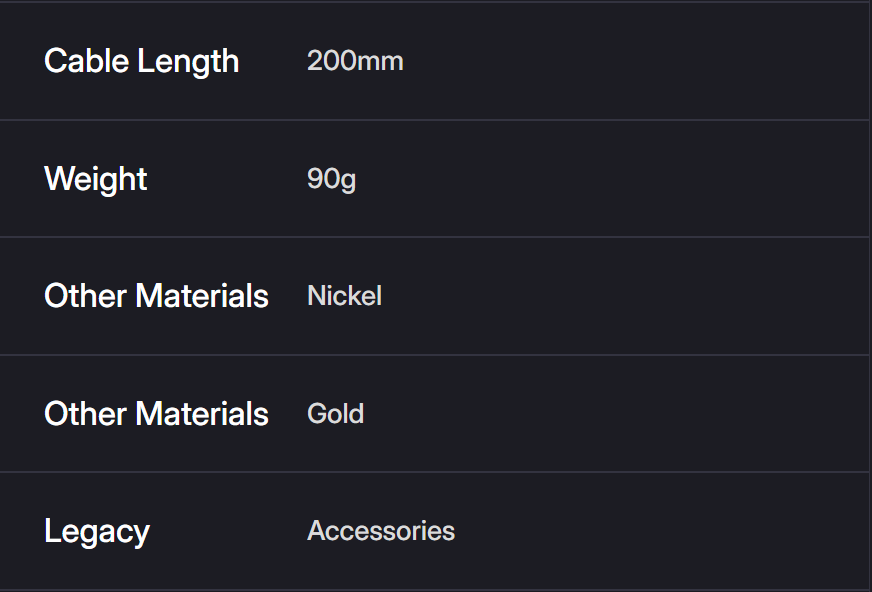The width and height of the screenshot is (872, 592).
Task: Click empty space in the Nickel row
Action: (x=640, y=296)
